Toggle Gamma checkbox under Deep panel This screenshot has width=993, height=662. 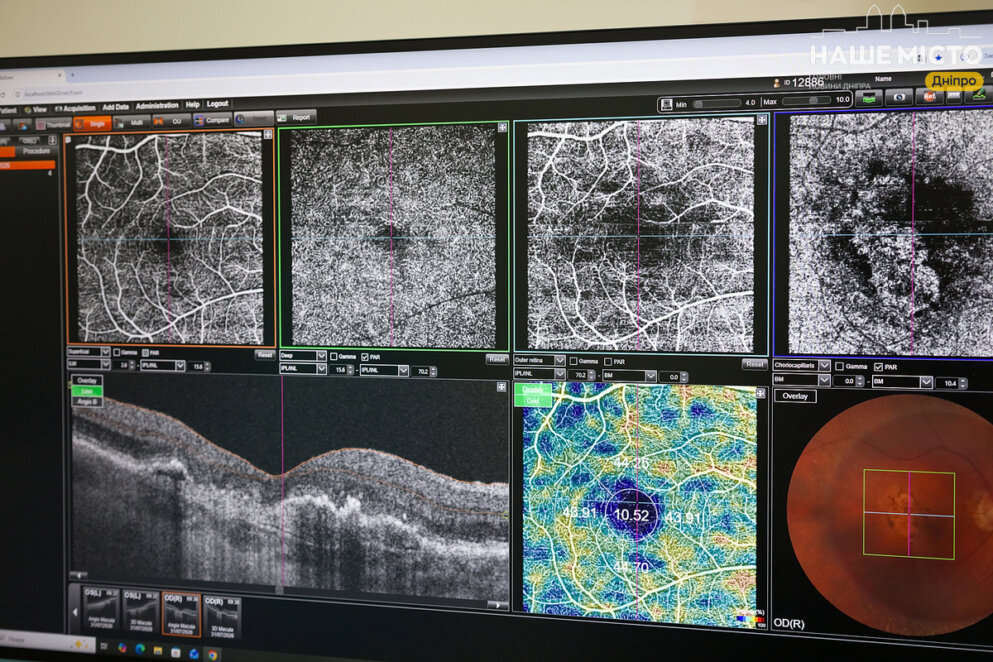334,357
